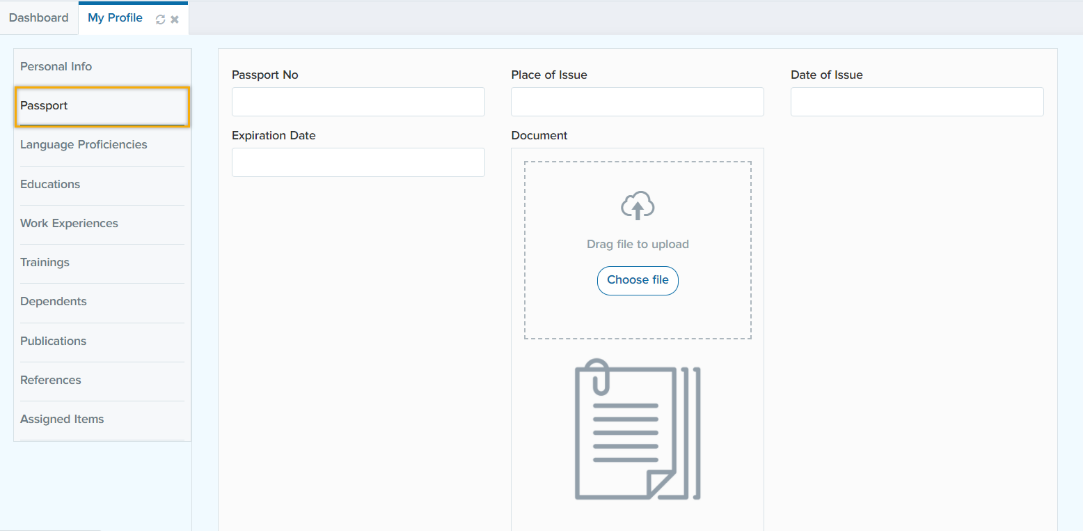Screen dimensions: 1083x531
Task: Click the Place of Issue field
Action: (x=637, y=102)
